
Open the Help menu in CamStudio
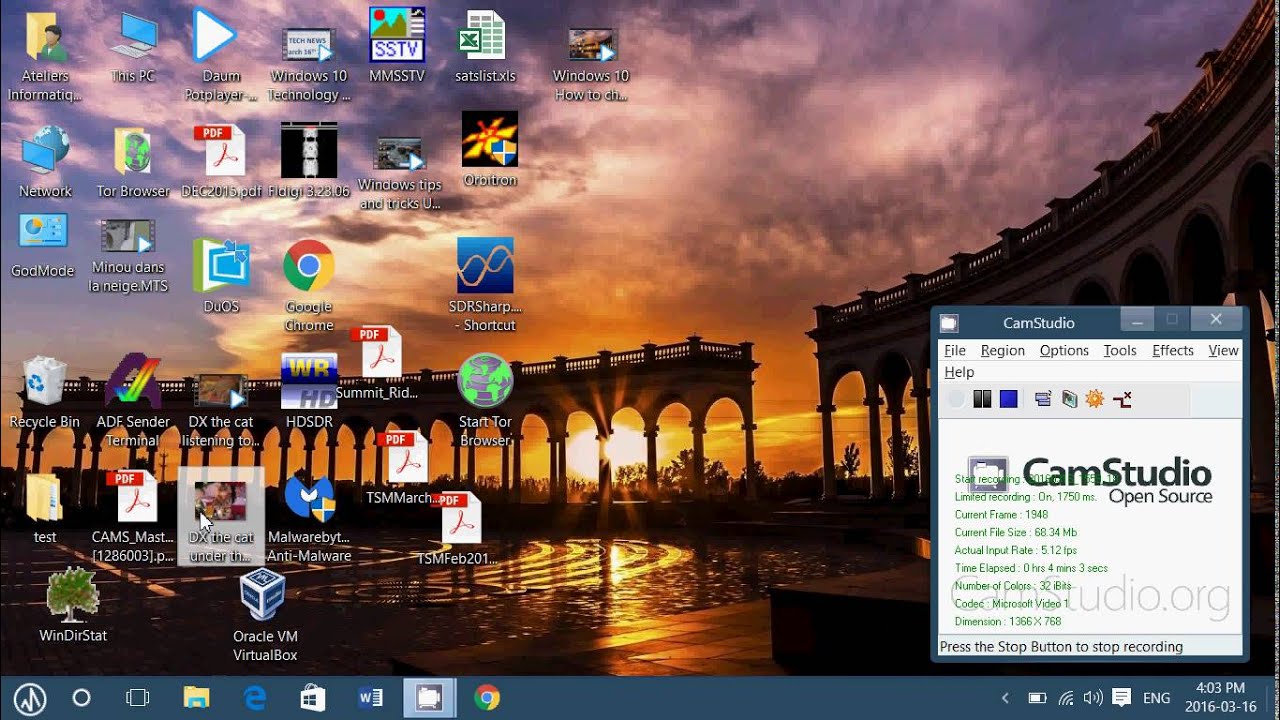[x=959, y=372]
